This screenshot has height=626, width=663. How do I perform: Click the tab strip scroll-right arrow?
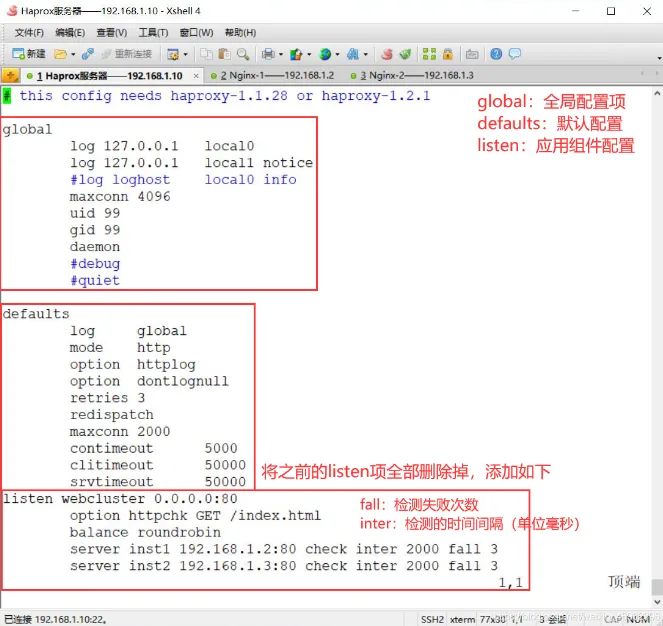coord(657,74)
